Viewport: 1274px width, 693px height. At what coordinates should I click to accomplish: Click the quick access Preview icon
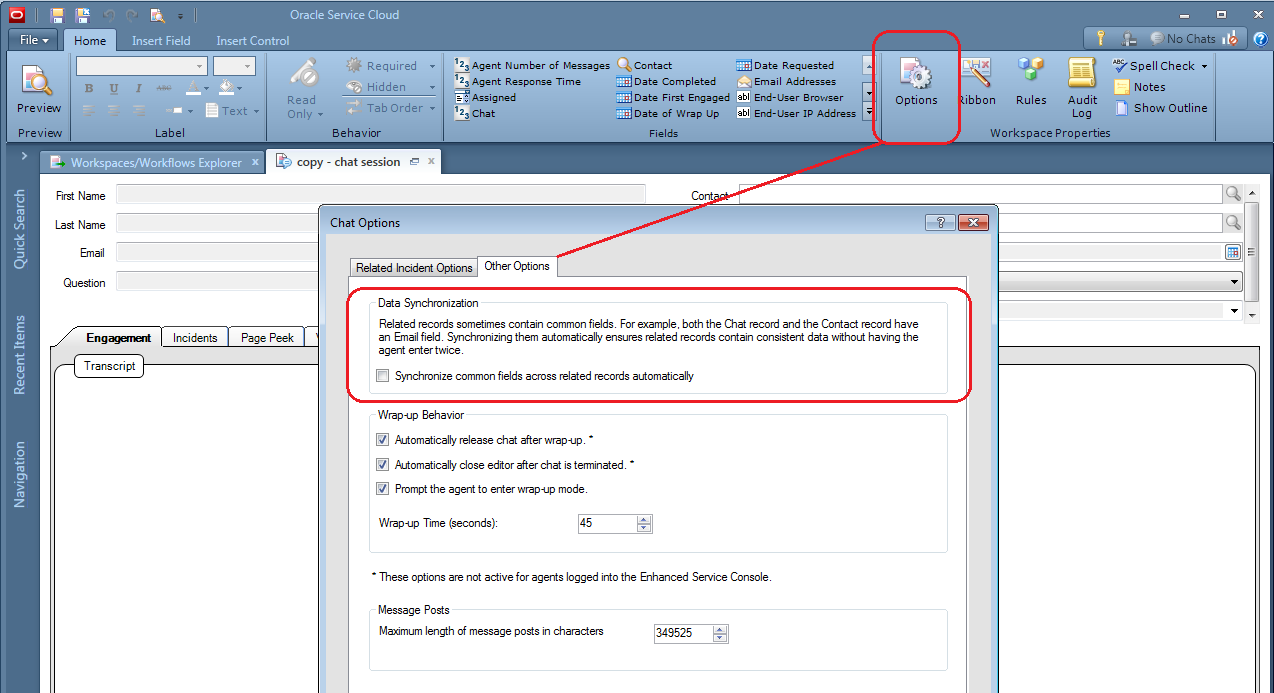pos(158,15)
